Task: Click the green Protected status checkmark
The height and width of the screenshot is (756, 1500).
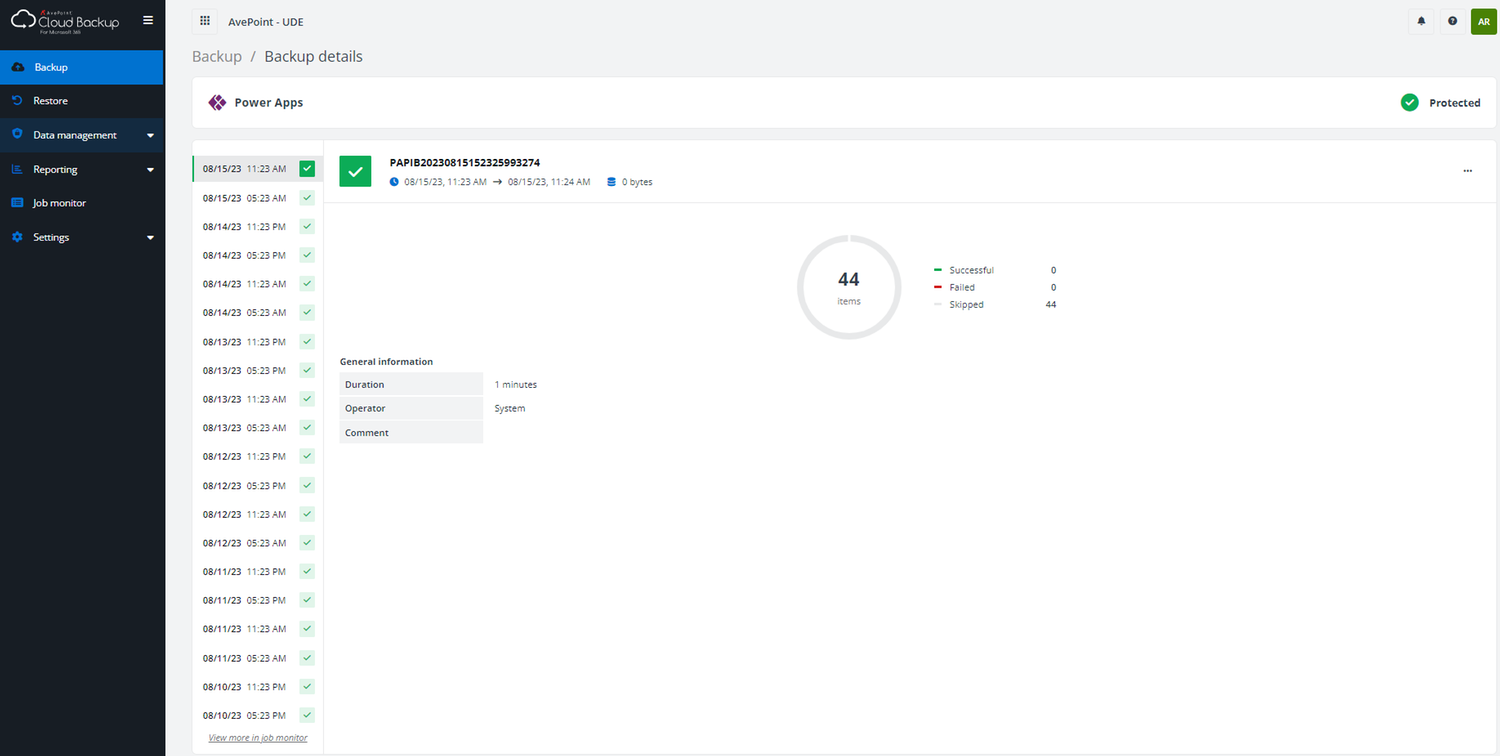Action: pos(1410,102)
